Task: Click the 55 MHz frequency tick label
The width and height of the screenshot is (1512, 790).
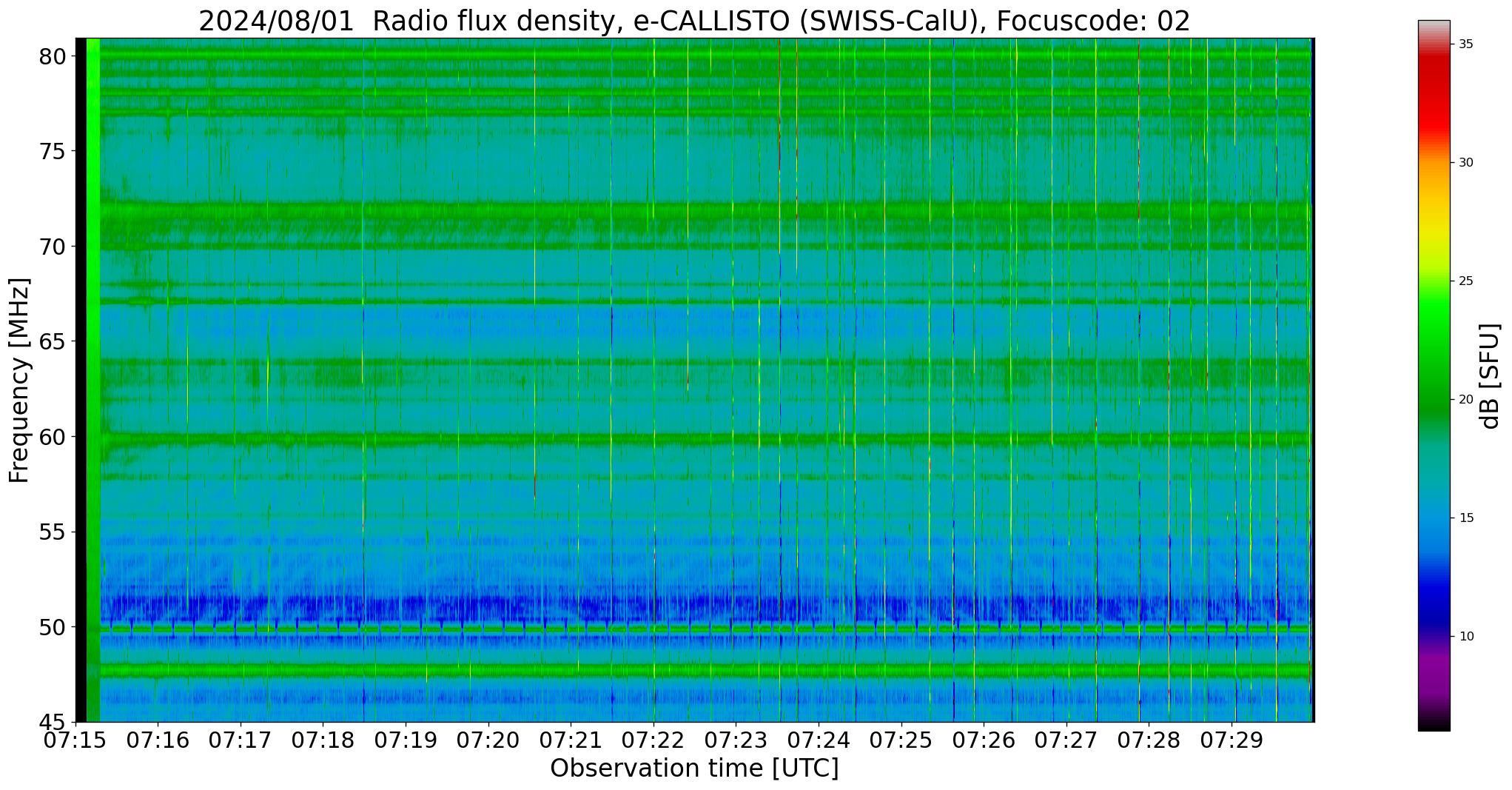Action: tap(53, 532)
